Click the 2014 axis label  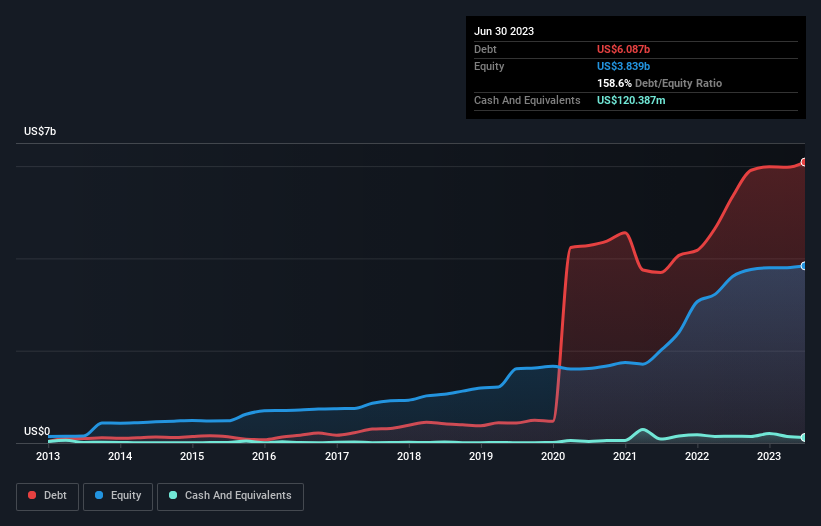coord(120,456)
